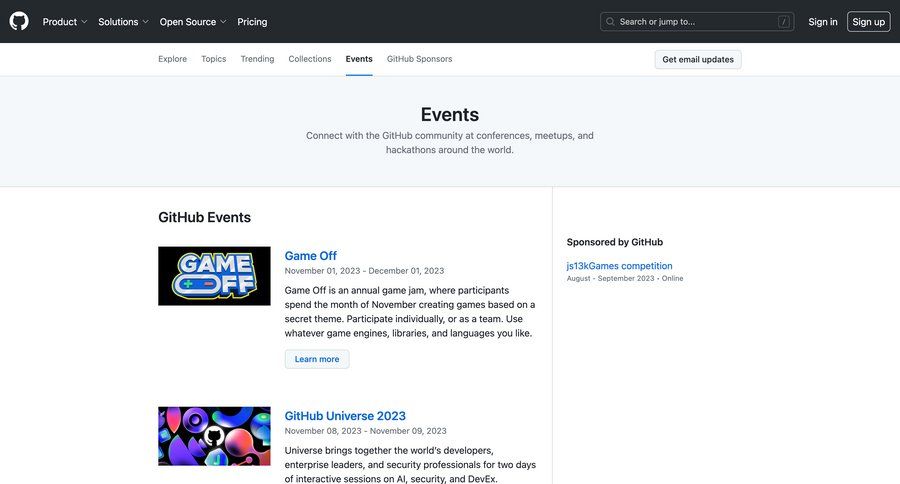This screenshot has width=900, height=484.
Task: Open the GitHub Universe 2023 title link
Action: pyautogui.click(x=345, y=416)
